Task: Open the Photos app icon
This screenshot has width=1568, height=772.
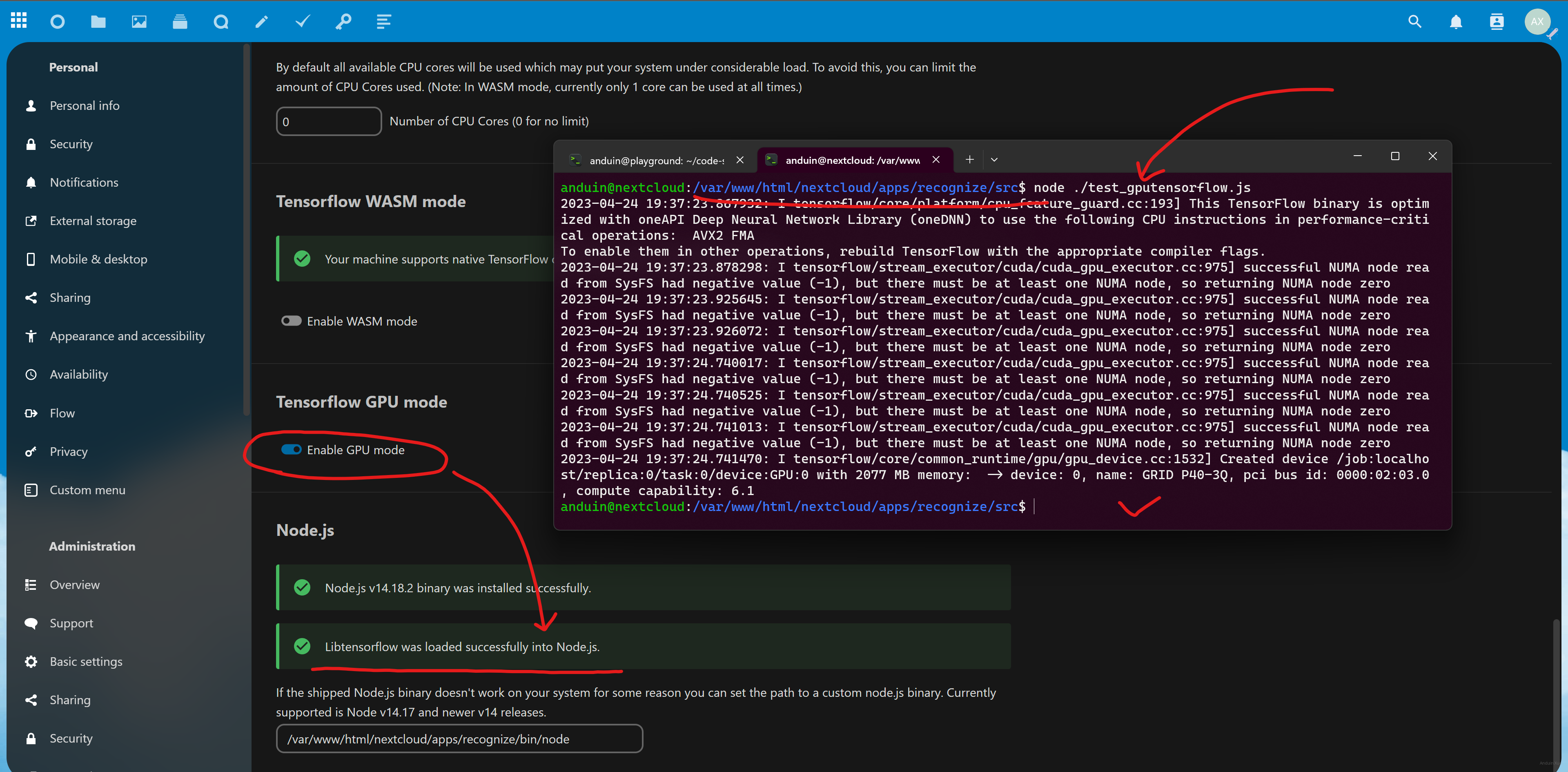Action: [x=139, y=22]
